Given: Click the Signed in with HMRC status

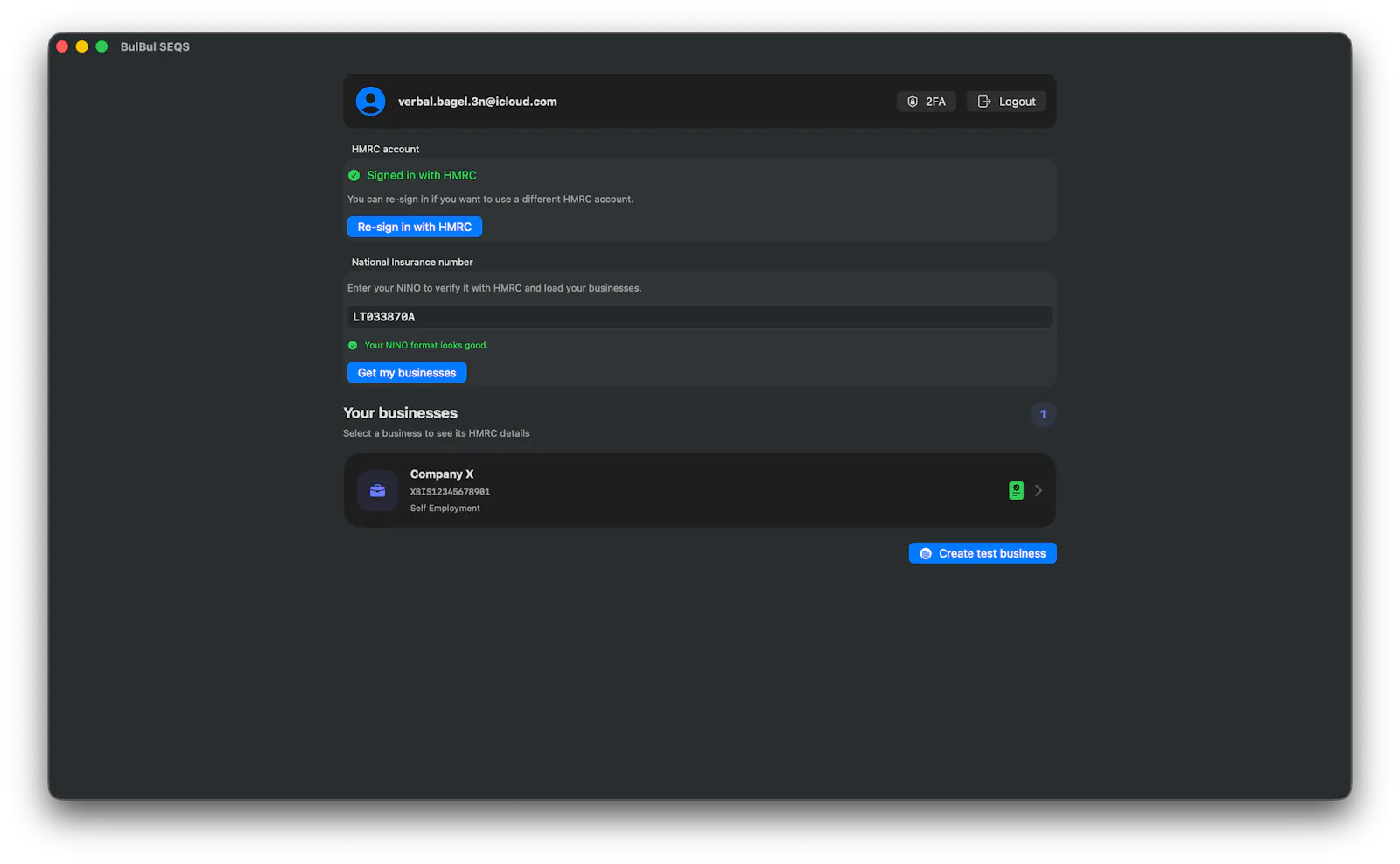Looking at the screenshot, I should click(422, 175).
